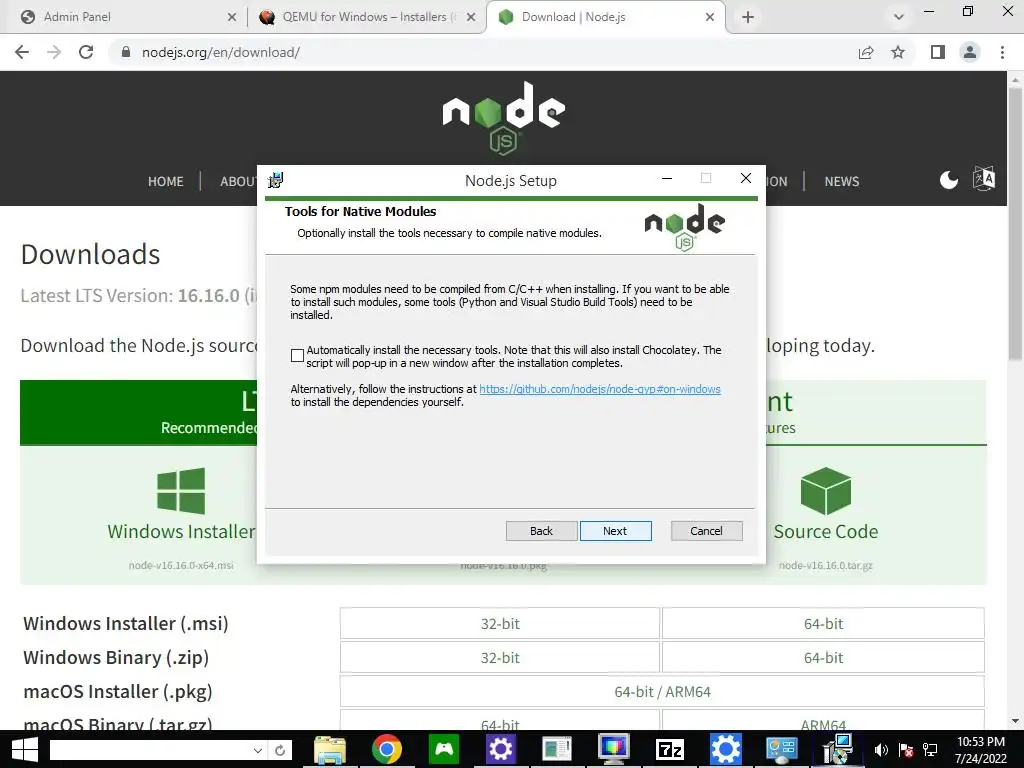Download 64-bit Windows Installer (.msi)
Image resolution: width=1024 pixels, height=768 pixels.
point(824,624)
